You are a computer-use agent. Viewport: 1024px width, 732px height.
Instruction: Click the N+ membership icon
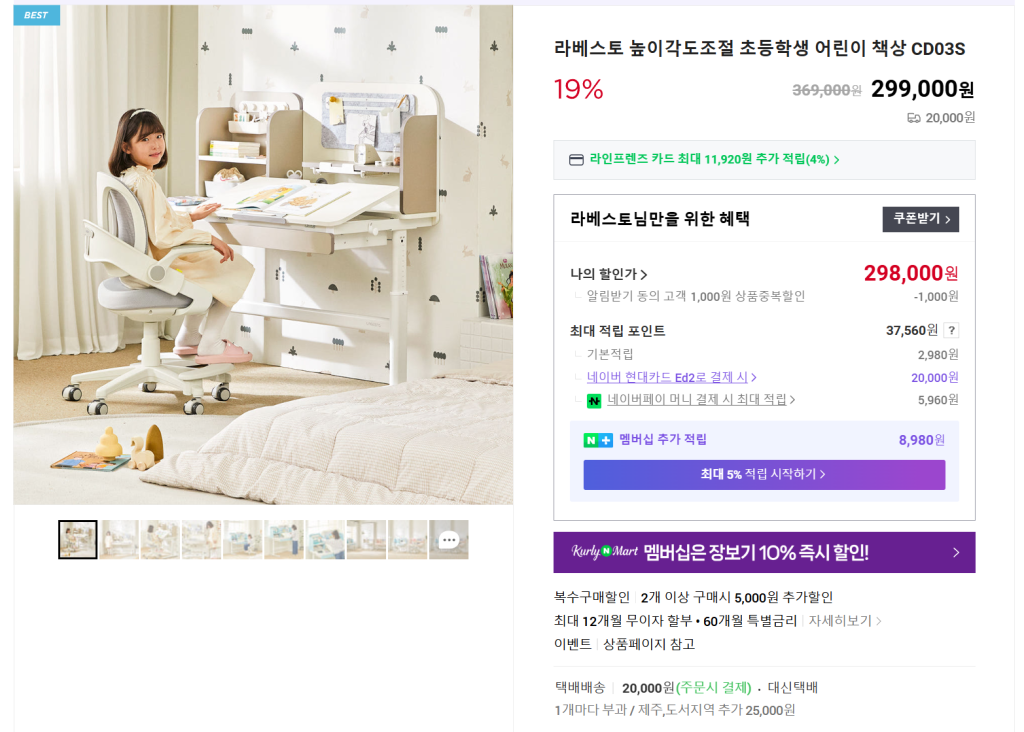[x=598, y=440]
